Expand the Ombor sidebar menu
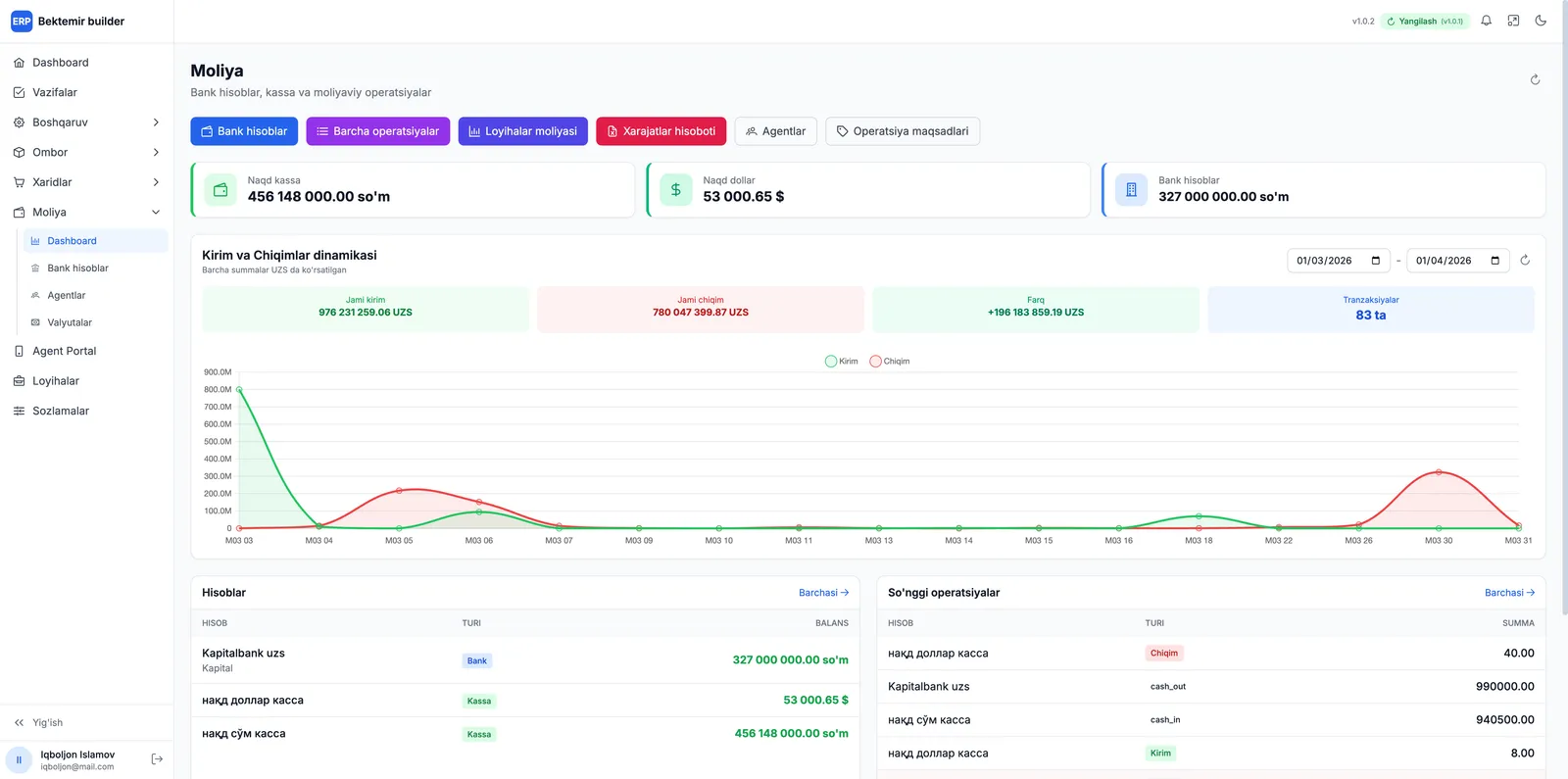The height and width of the screenshot is (779, 1568). pyautogui.click(x=87, y=152)
